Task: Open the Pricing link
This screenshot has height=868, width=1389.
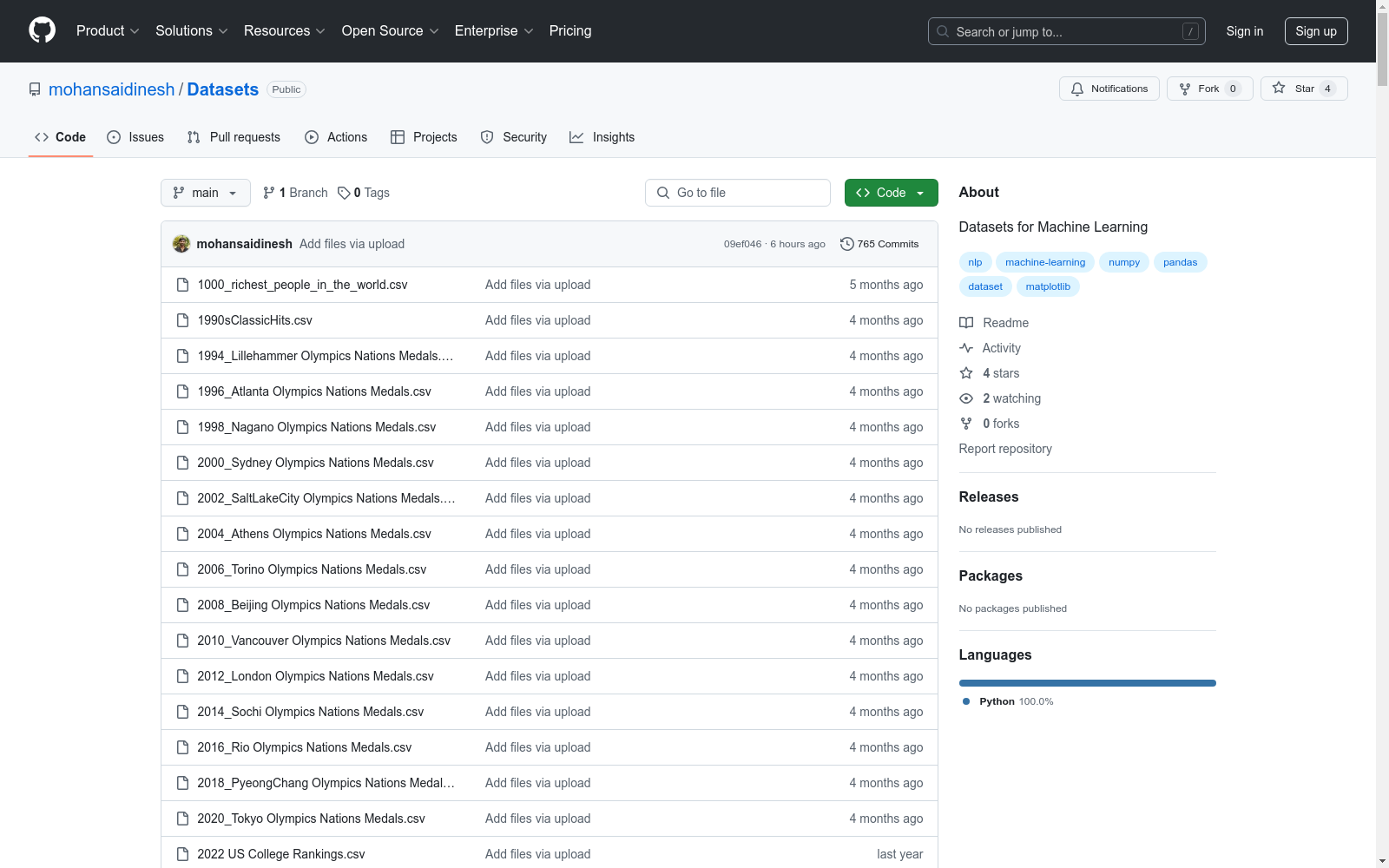Action: point(570,31)
